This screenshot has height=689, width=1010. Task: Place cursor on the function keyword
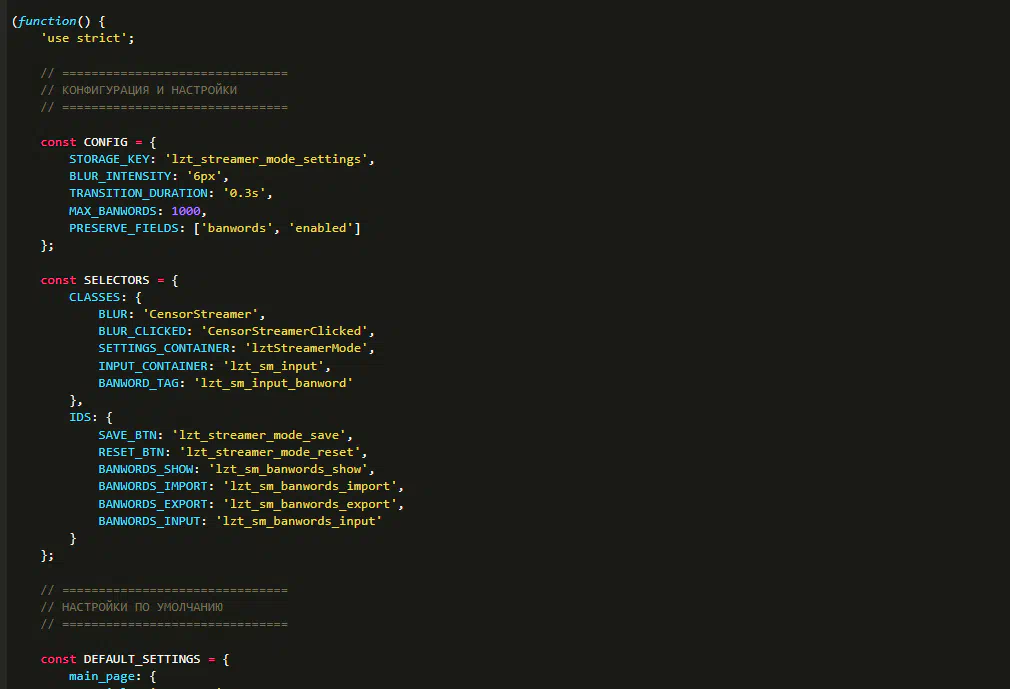(47, 21)
